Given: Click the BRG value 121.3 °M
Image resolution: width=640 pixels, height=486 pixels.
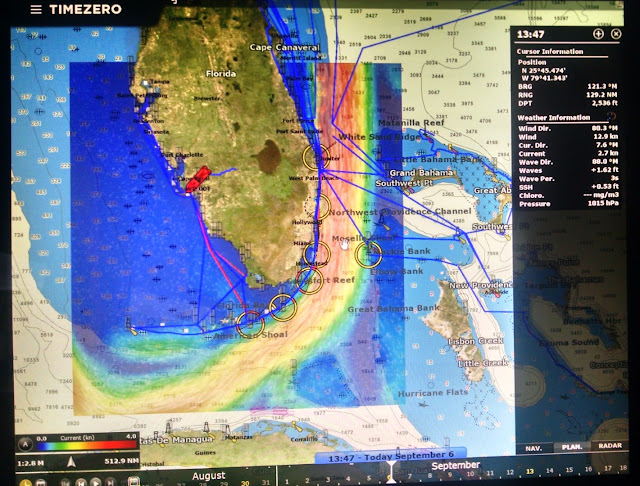Looking at the screenshot, I should click(x=602, y=87).
